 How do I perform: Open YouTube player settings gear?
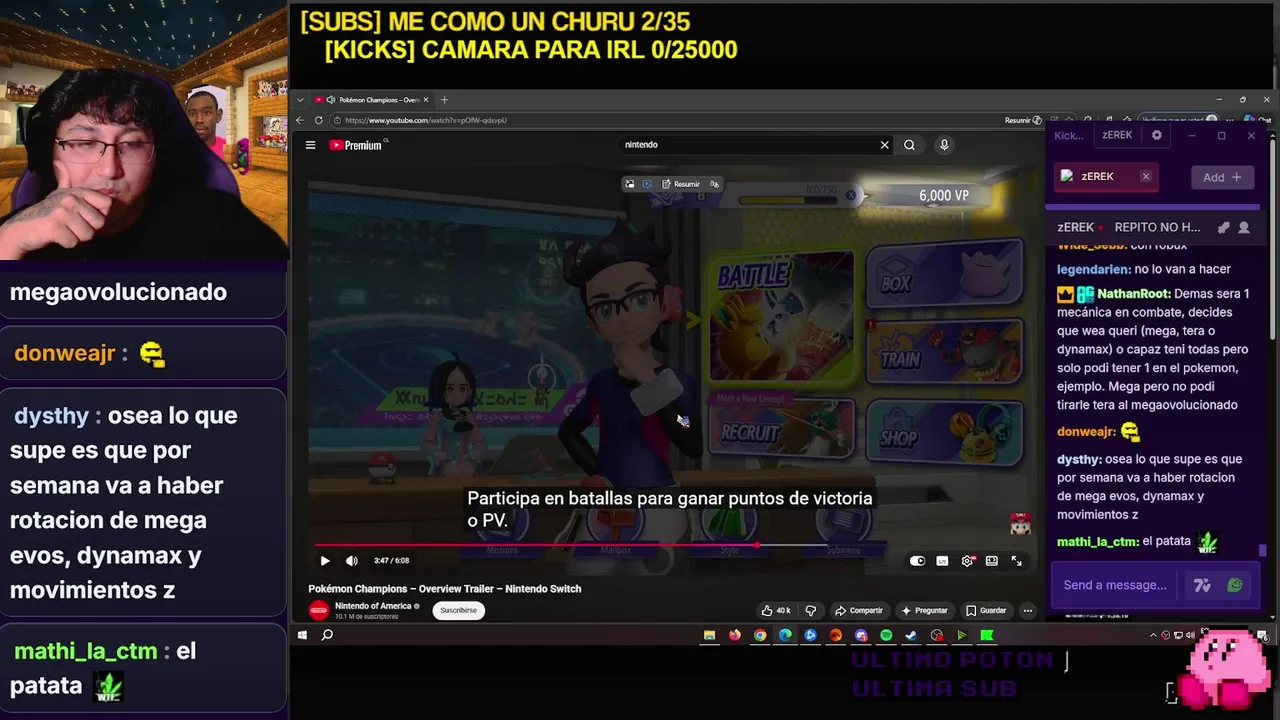coord(967,561)
